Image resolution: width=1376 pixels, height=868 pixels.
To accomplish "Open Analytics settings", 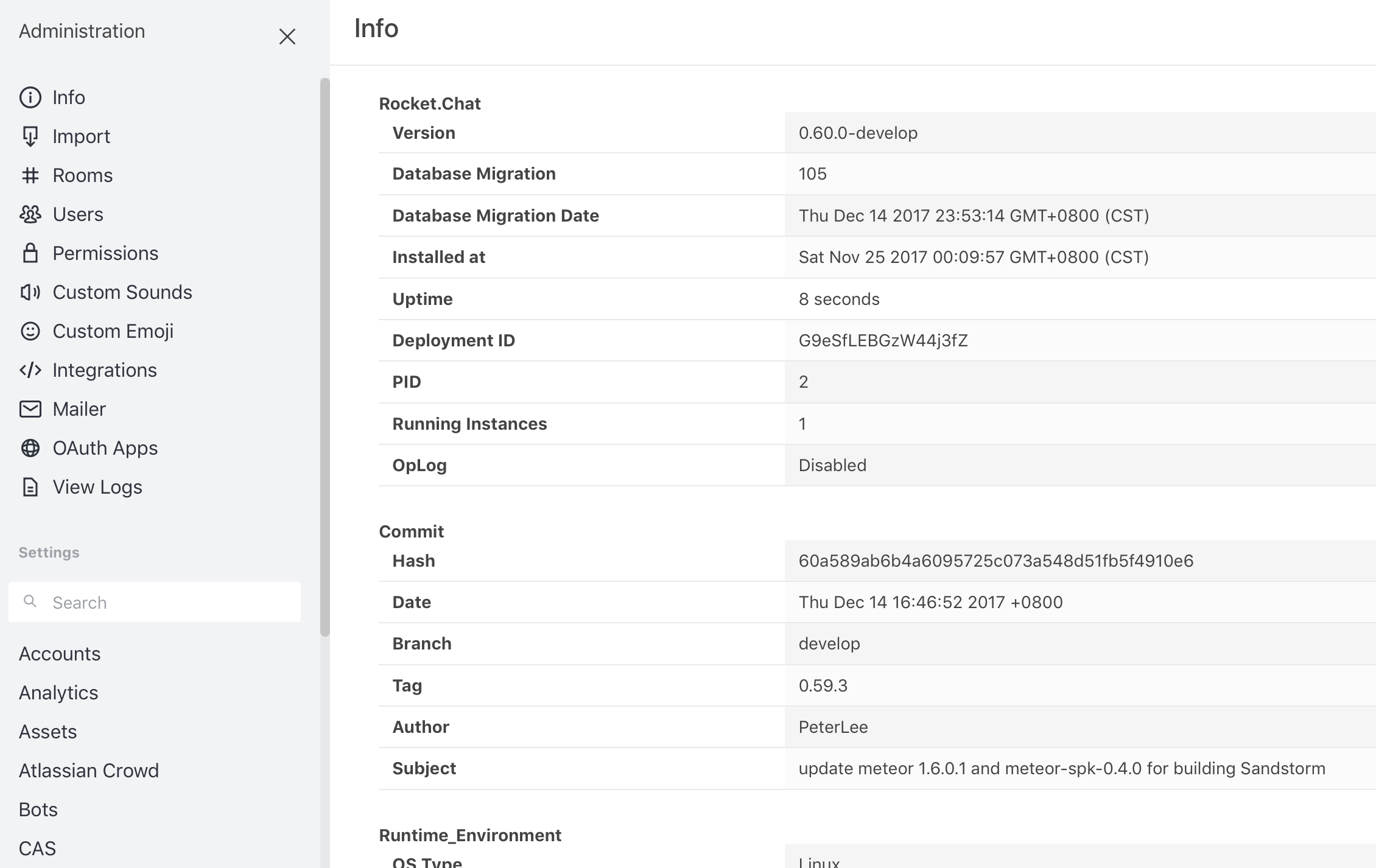I will coord(58,693).
